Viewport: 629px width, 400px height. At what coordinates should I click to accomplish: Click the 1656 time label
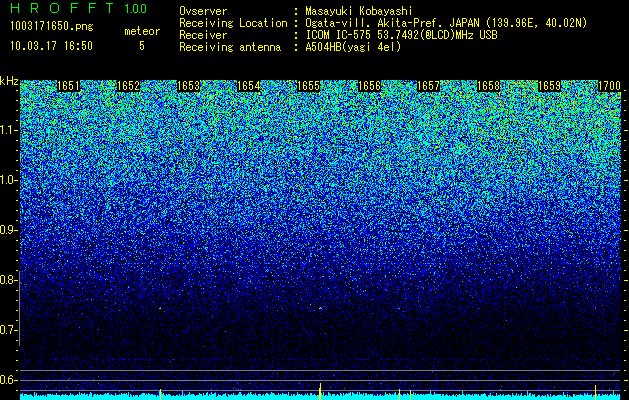click(x=369, y=86)
